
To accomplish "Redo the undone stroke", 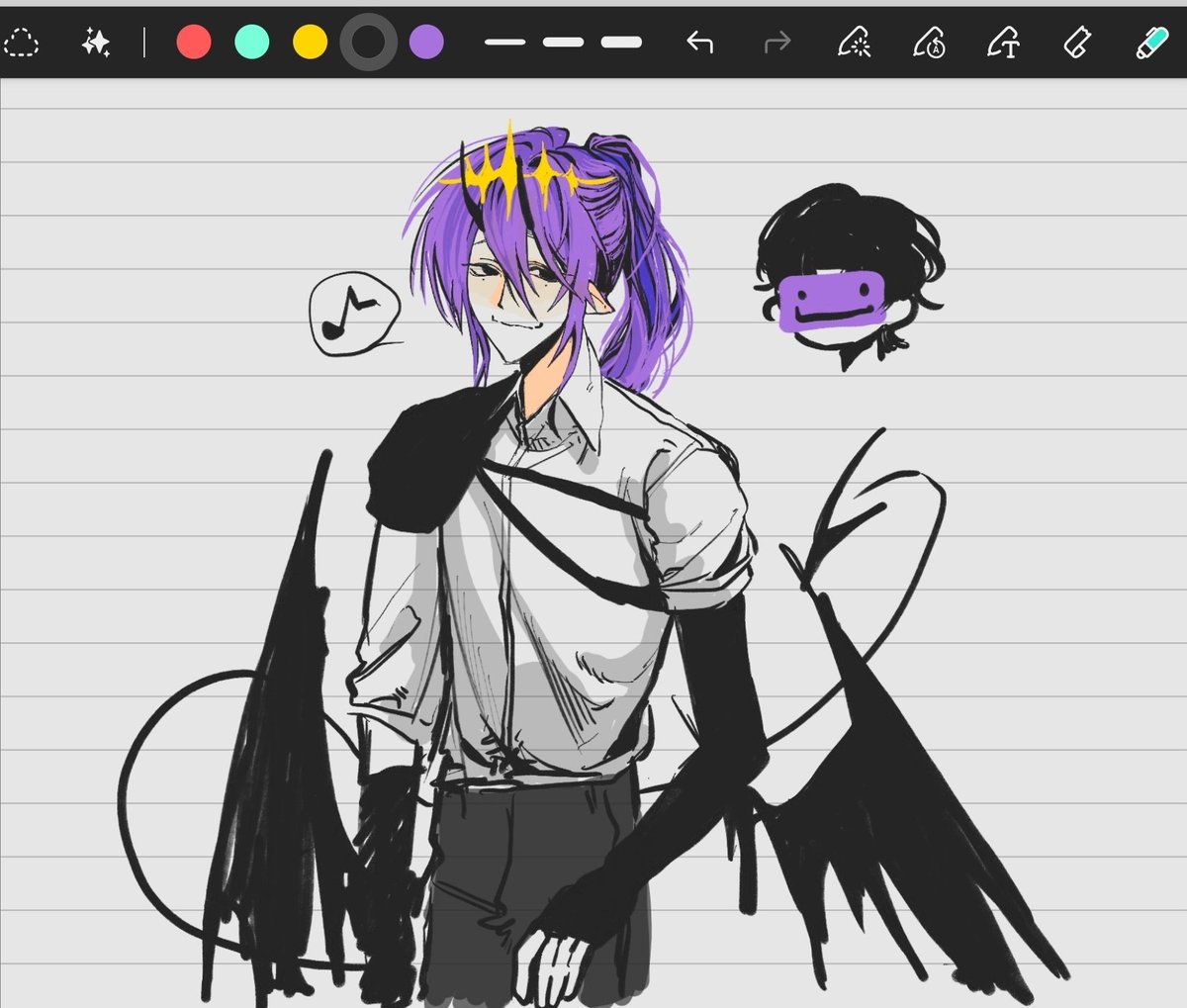I will pyautogui.click(x=777, y=43).
